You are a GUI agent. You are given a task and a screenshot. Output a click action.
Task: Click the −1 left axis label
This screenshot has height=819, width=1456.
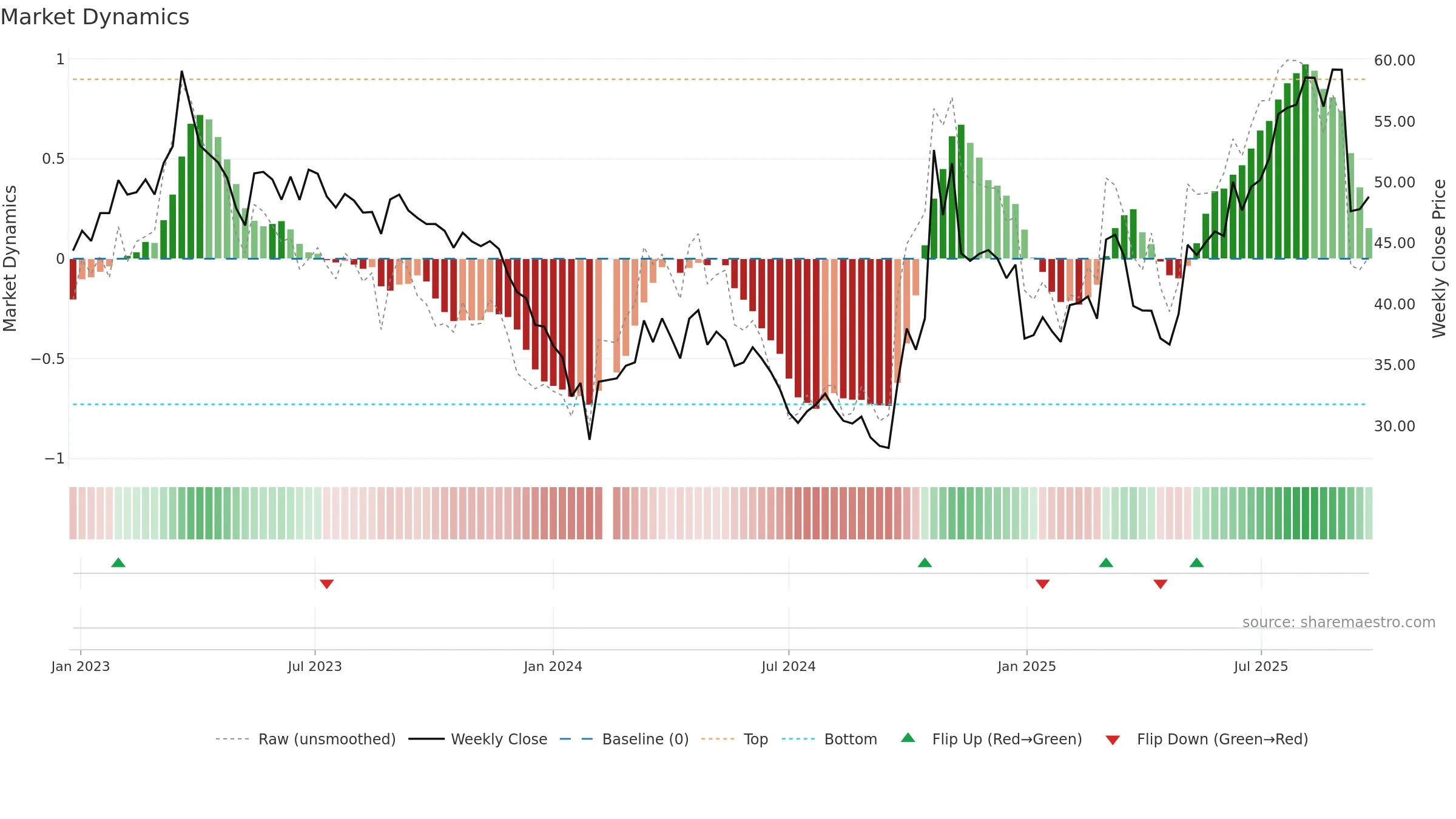coord(54,459)
